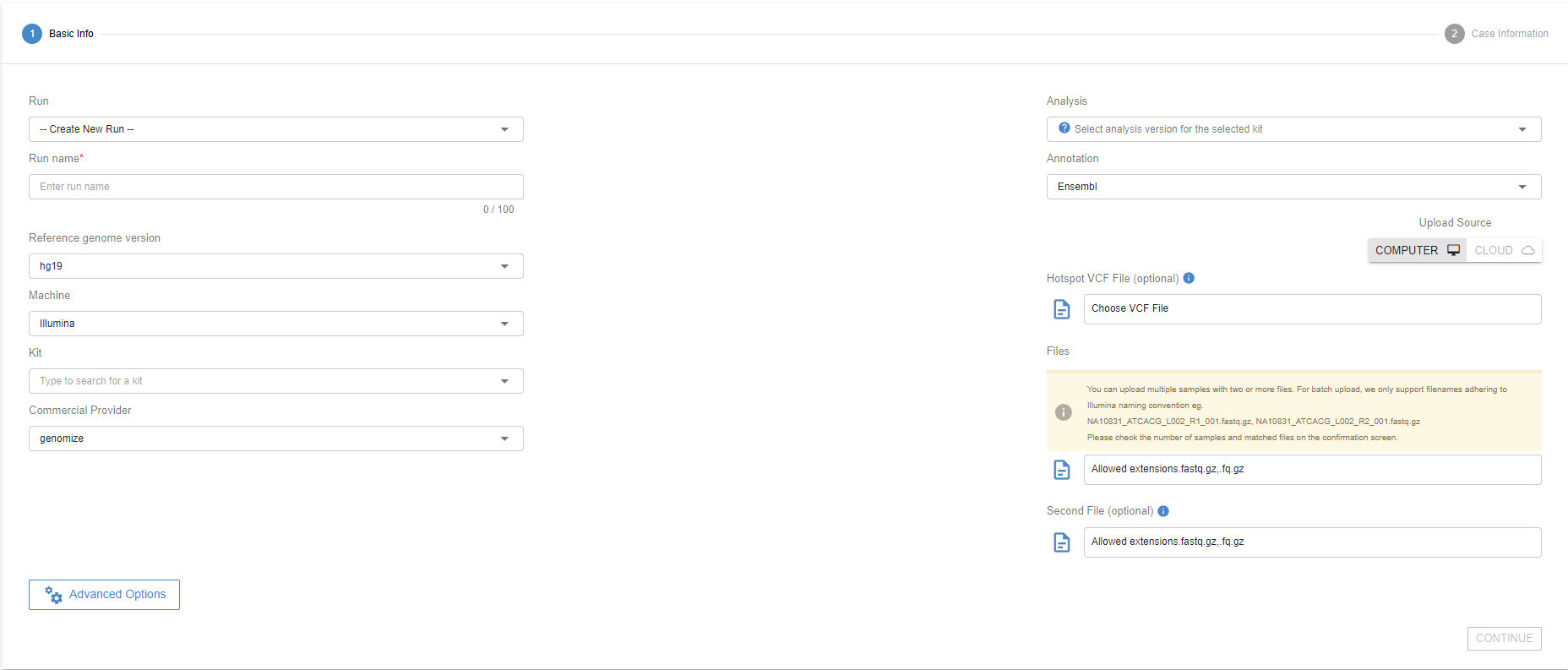Click the Files upload document icon
This screenshot has width=1568, height=670.
(x=1062, y=470)
